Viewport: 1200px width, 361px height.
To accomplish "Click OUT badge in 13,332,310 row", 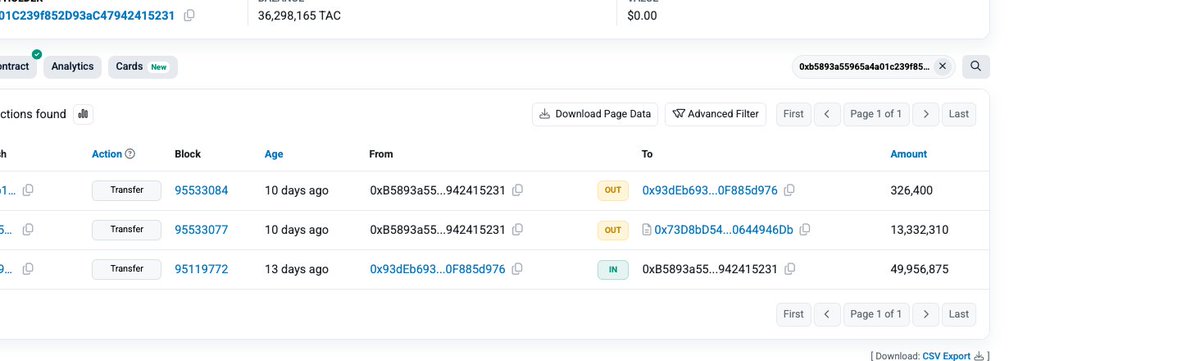I will click(613, 229).
